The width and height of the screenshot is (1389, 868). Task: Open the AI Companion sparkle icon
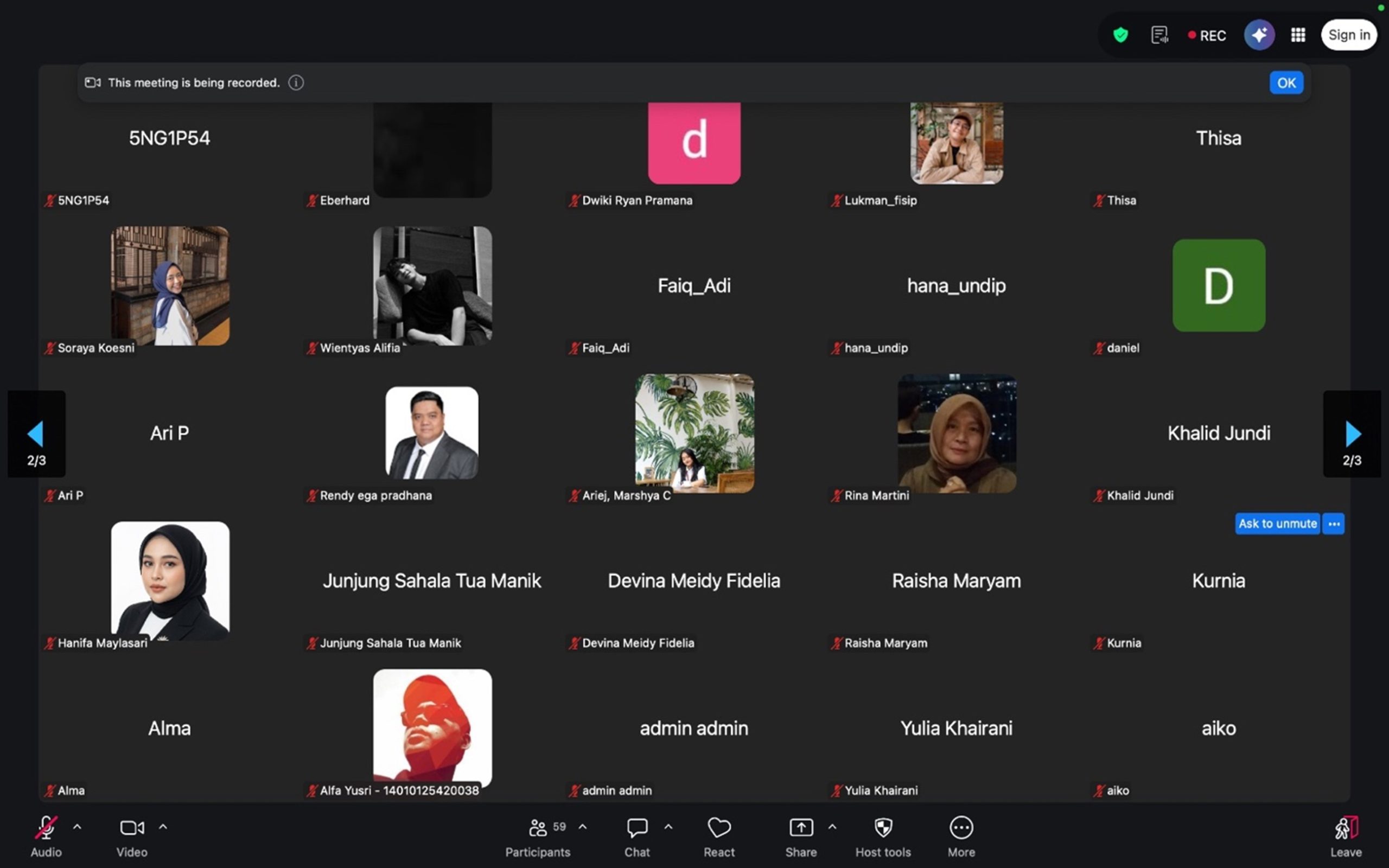1259,35
